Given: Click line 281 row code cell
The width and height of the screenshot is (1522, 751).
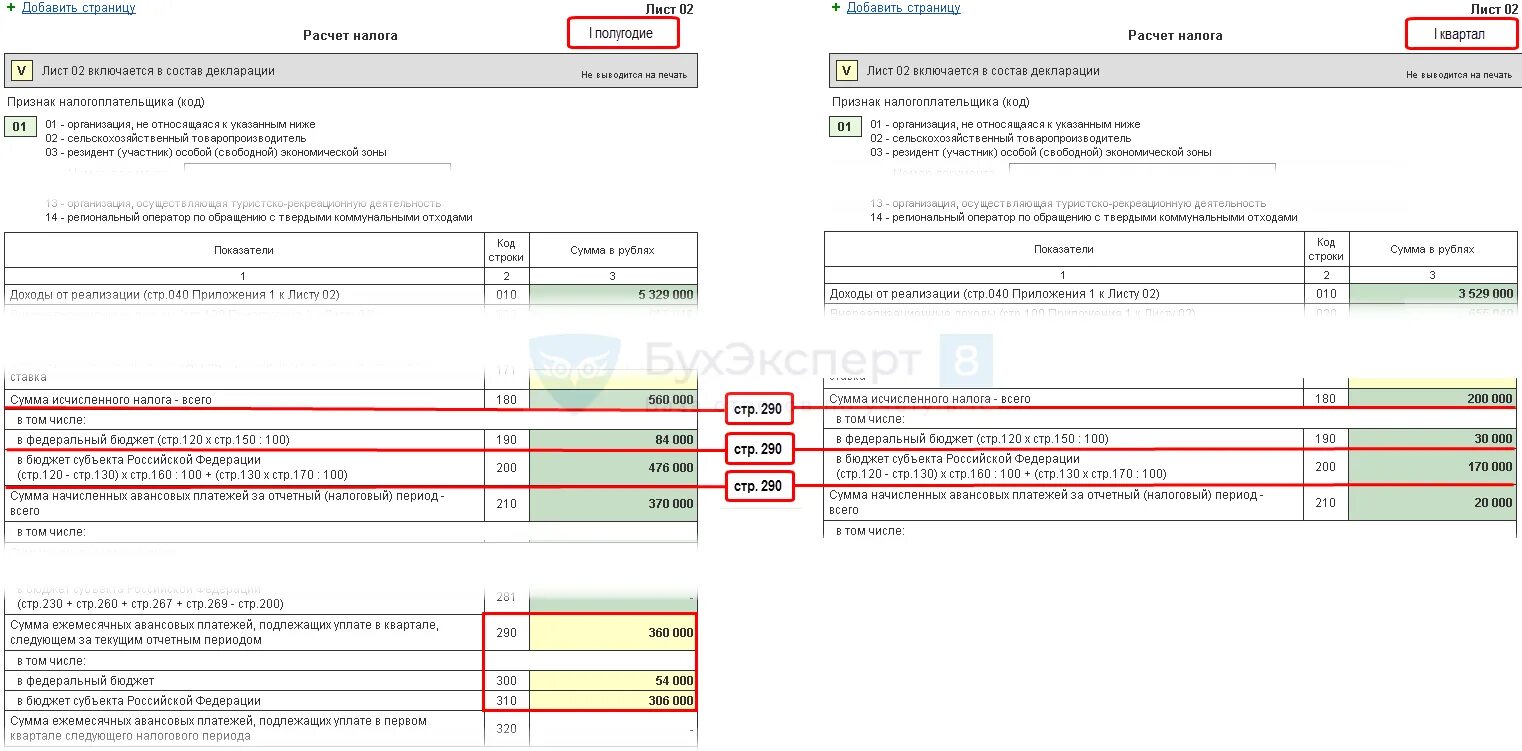Looking at the screenshot, I should [x=507, y=597].
